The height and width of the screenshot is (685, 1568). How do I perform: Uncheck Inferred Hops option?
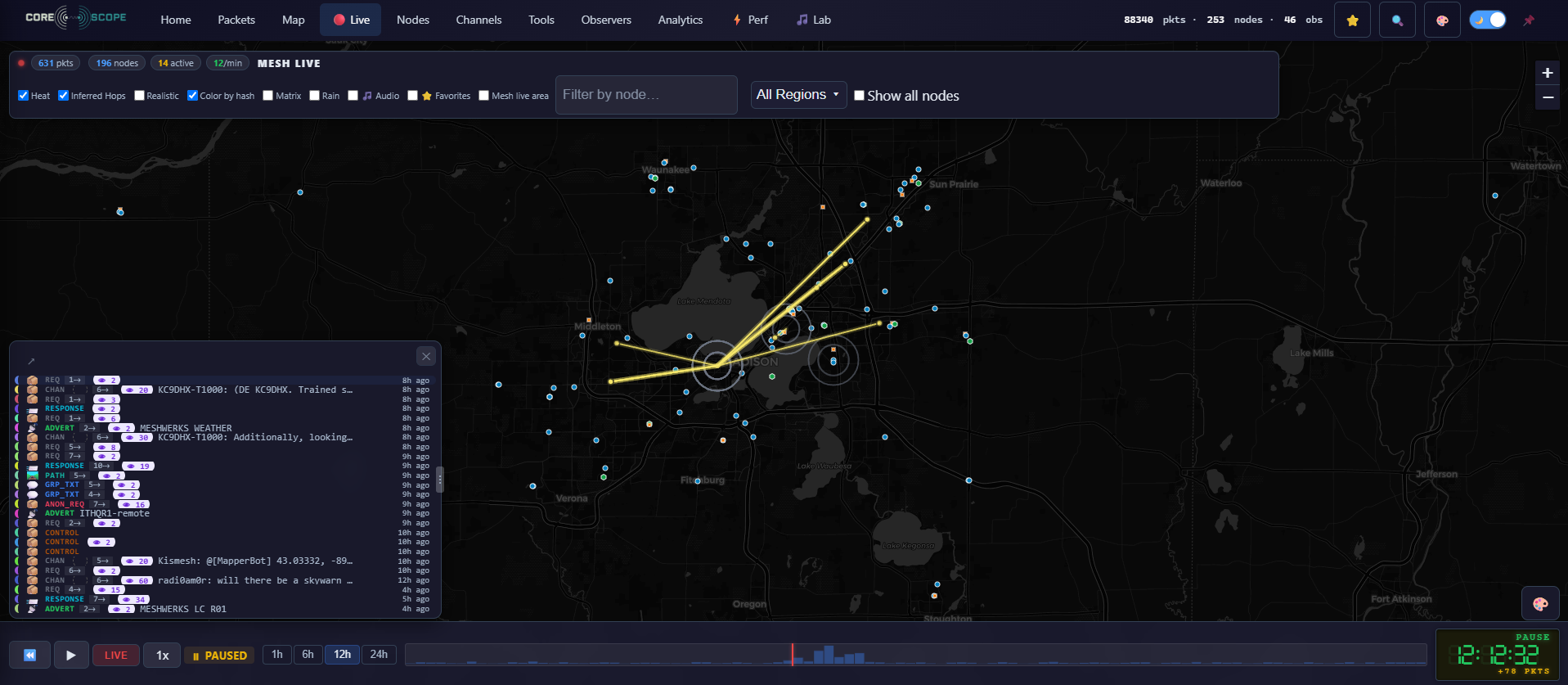[x=63, y=96]
